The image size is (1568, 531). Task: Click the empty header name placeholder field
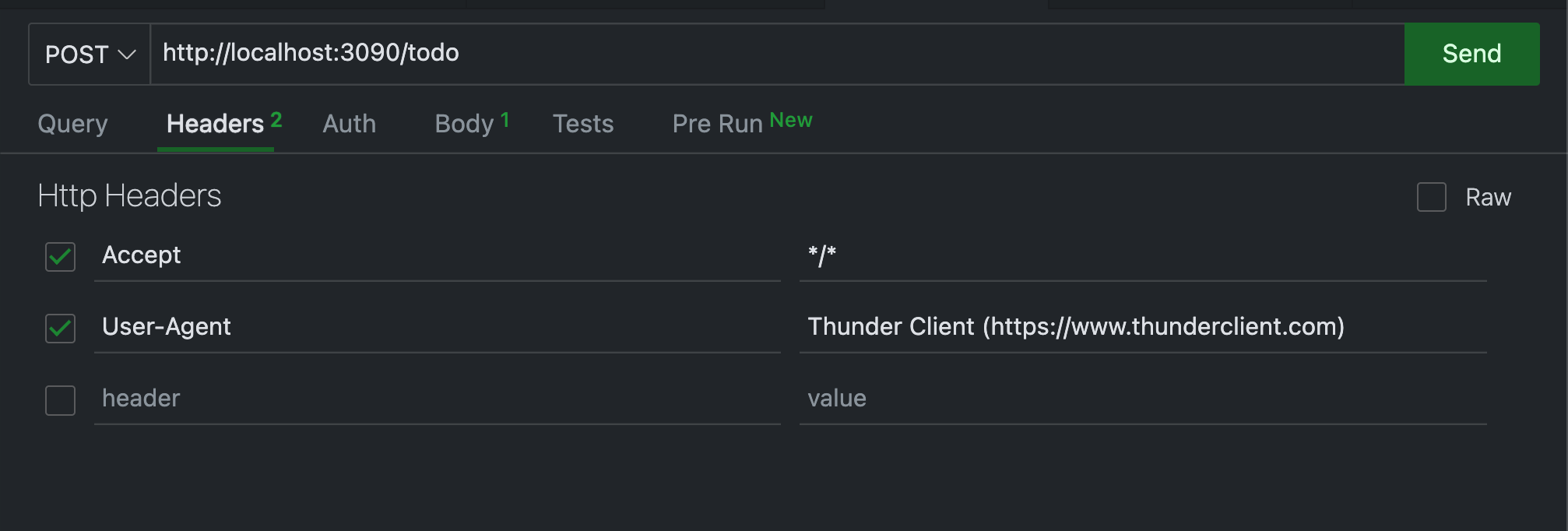(x=436, y=399)
